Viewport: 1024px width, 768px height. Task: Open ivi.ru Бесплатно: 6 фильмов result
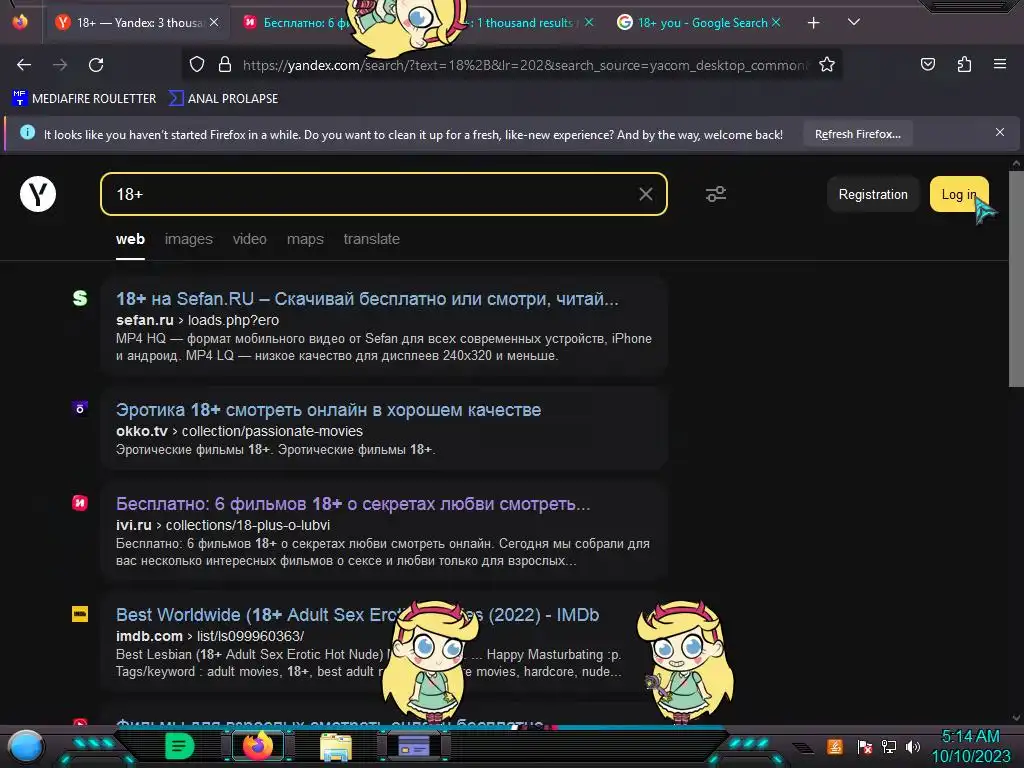pyautogui.click(x=353, y=504)
